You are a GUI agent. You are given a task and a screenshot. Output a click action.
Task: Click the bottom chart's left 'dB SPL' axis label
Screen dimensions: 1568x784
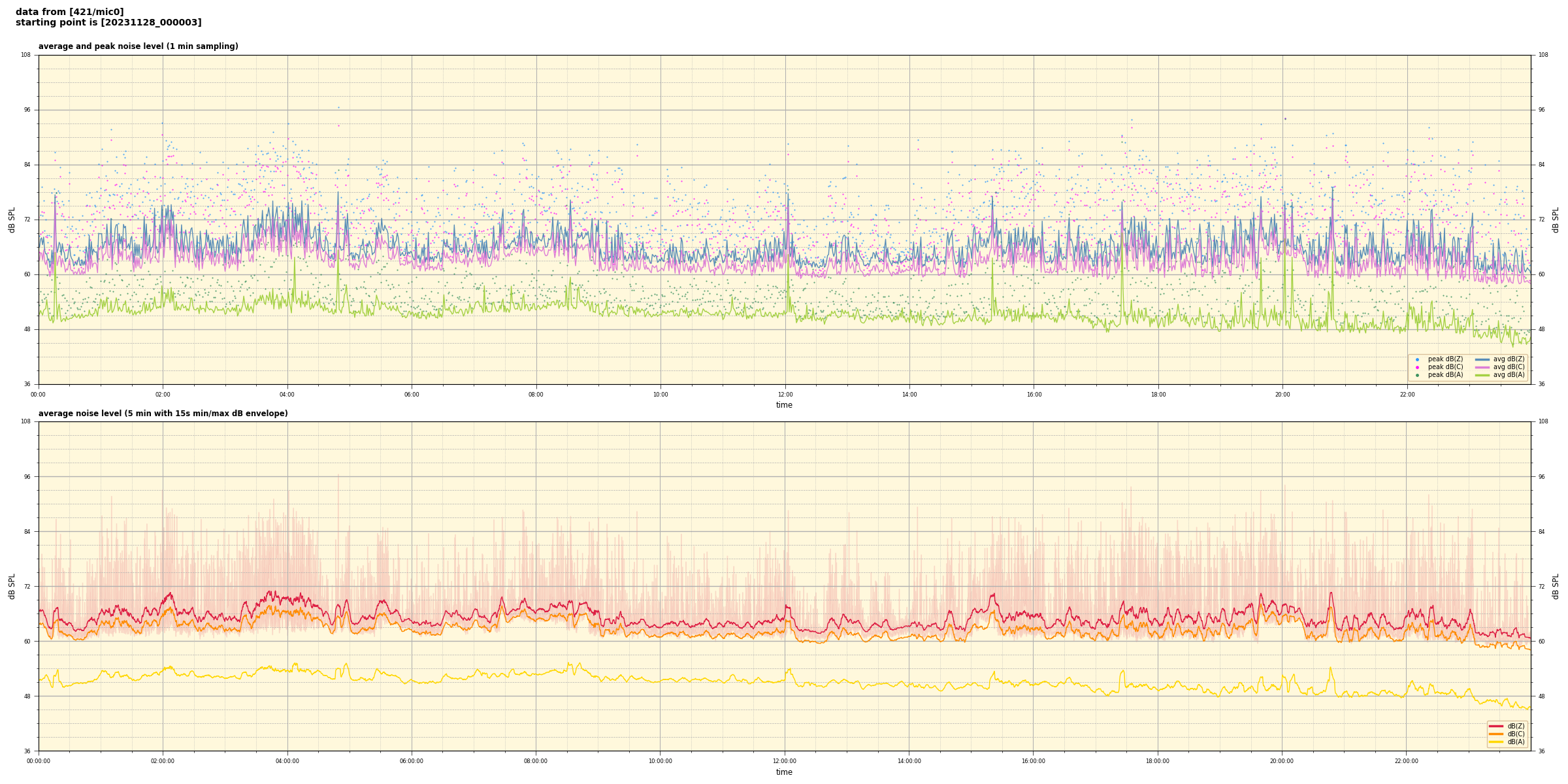point(12,586)
